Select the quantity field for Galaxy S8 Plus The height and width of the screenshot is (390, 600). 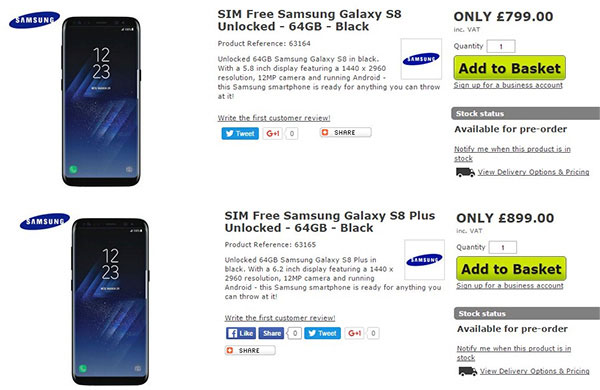pyautogui.click(x=503, y=247)
